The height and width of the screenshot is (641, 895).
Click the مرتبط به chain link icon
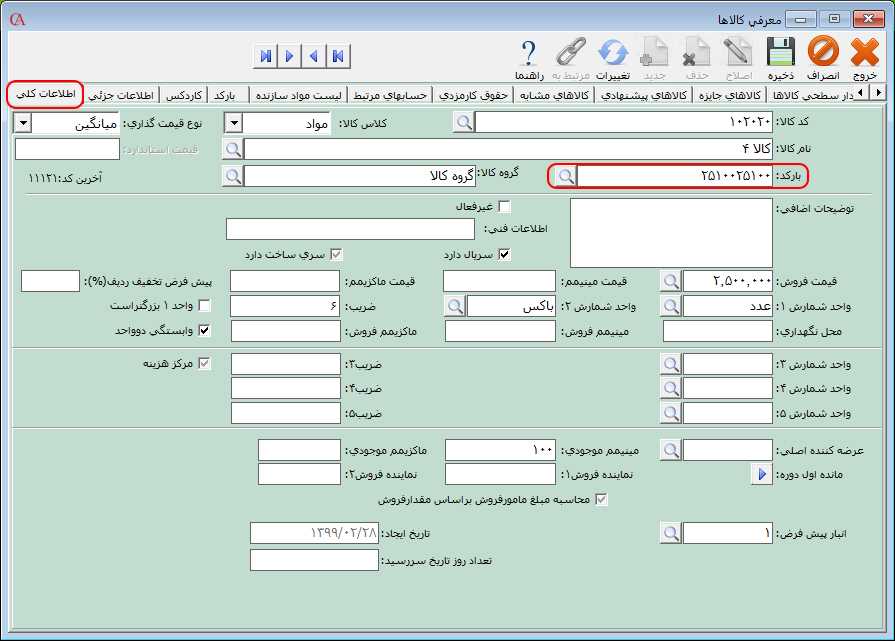tap(570, 50)
